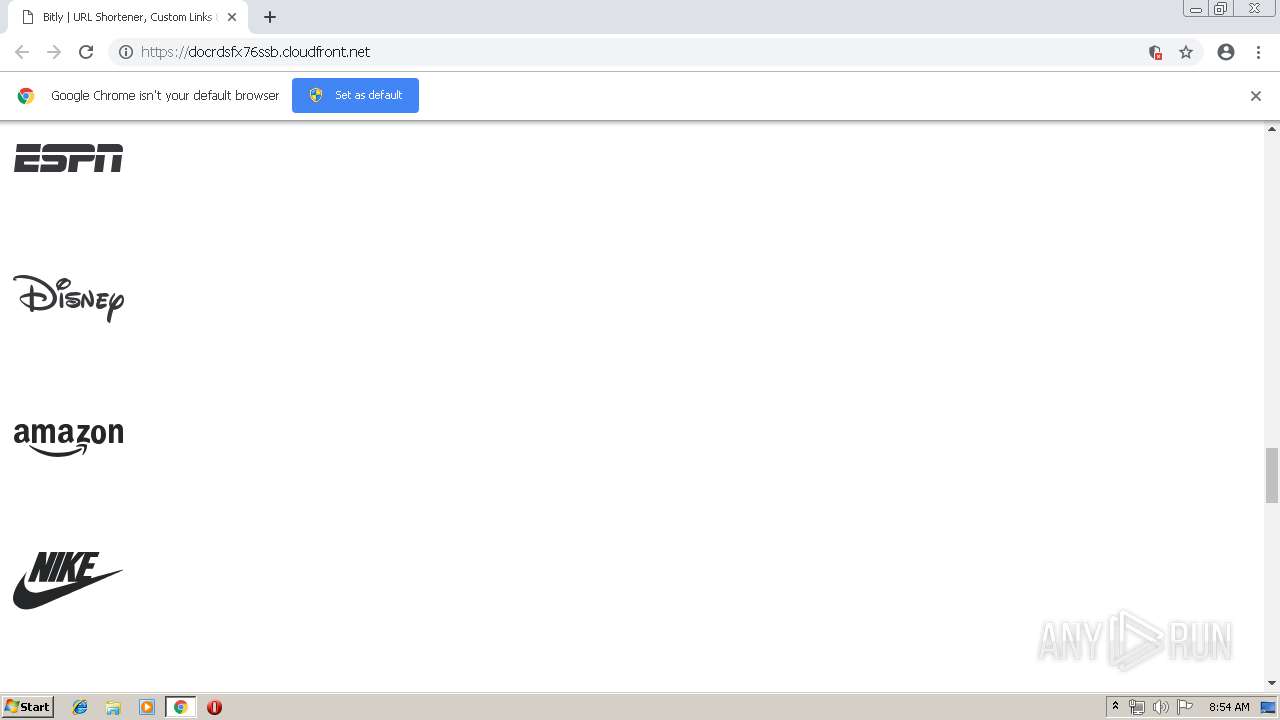
Task: Click the Show desktop button
Action: click(1268, 707)
